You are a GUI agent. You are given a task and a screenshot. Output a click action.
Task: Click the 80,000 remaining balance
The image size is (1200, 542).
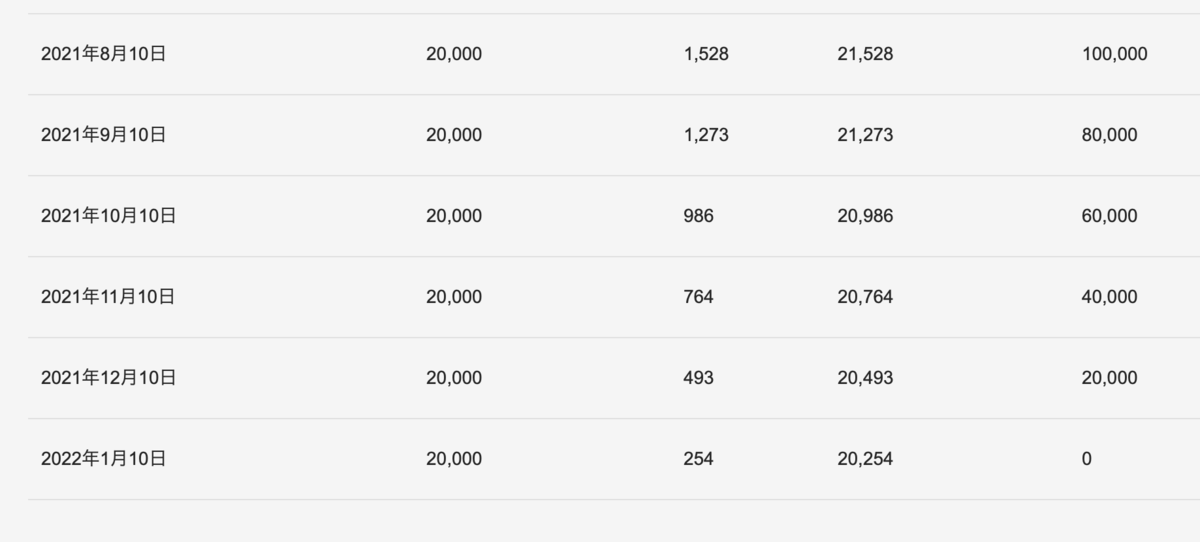point(1109,135)
